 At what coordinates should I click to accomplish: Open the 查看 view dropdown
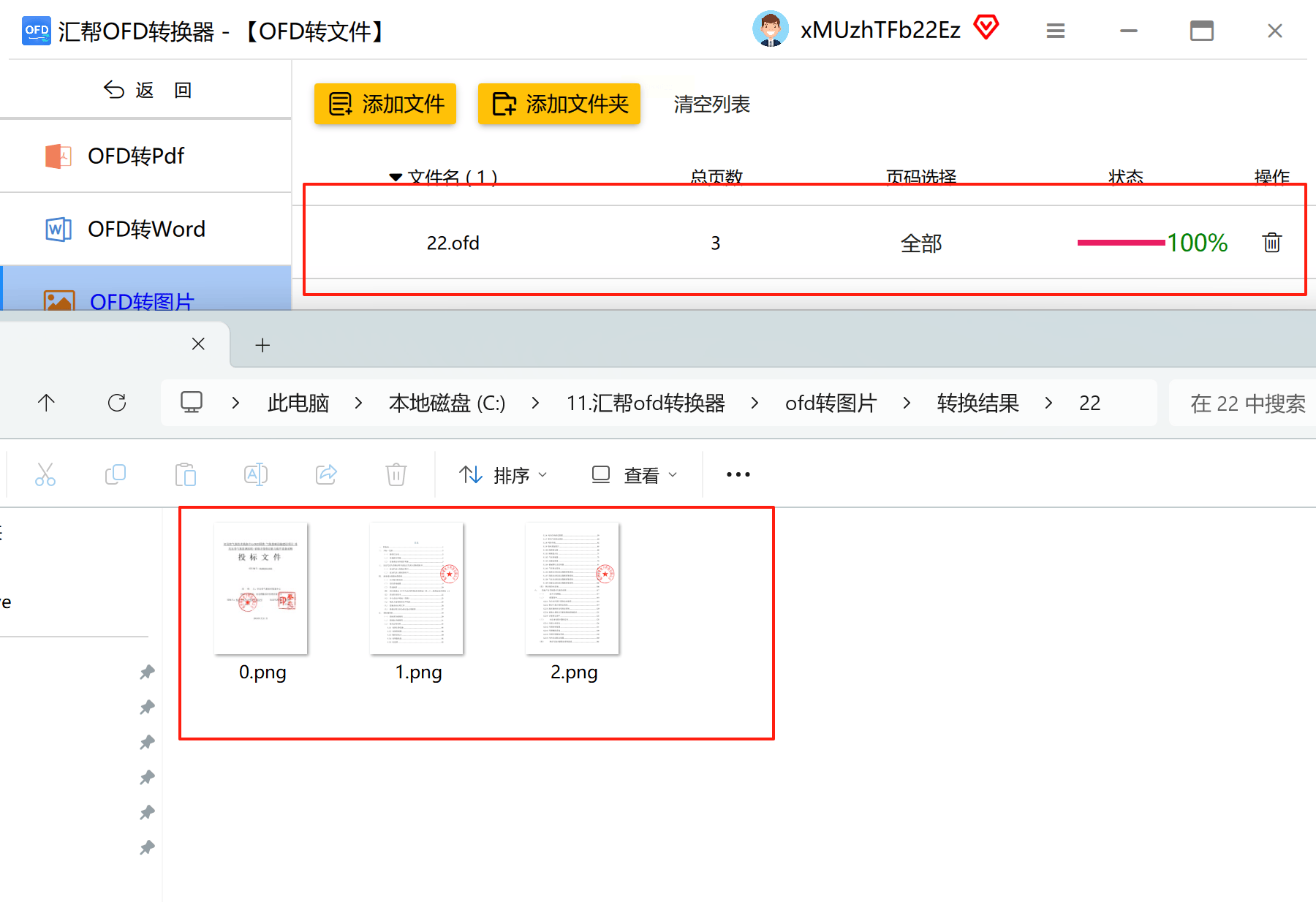coord(634,475)
